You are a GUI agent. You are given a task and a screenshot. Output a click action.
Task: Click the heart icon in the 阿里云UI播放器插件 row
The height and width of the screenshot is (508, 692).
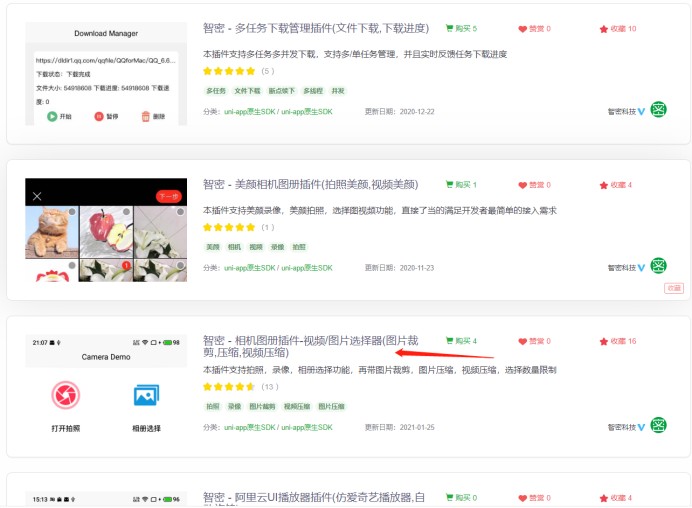click(523, 498)
